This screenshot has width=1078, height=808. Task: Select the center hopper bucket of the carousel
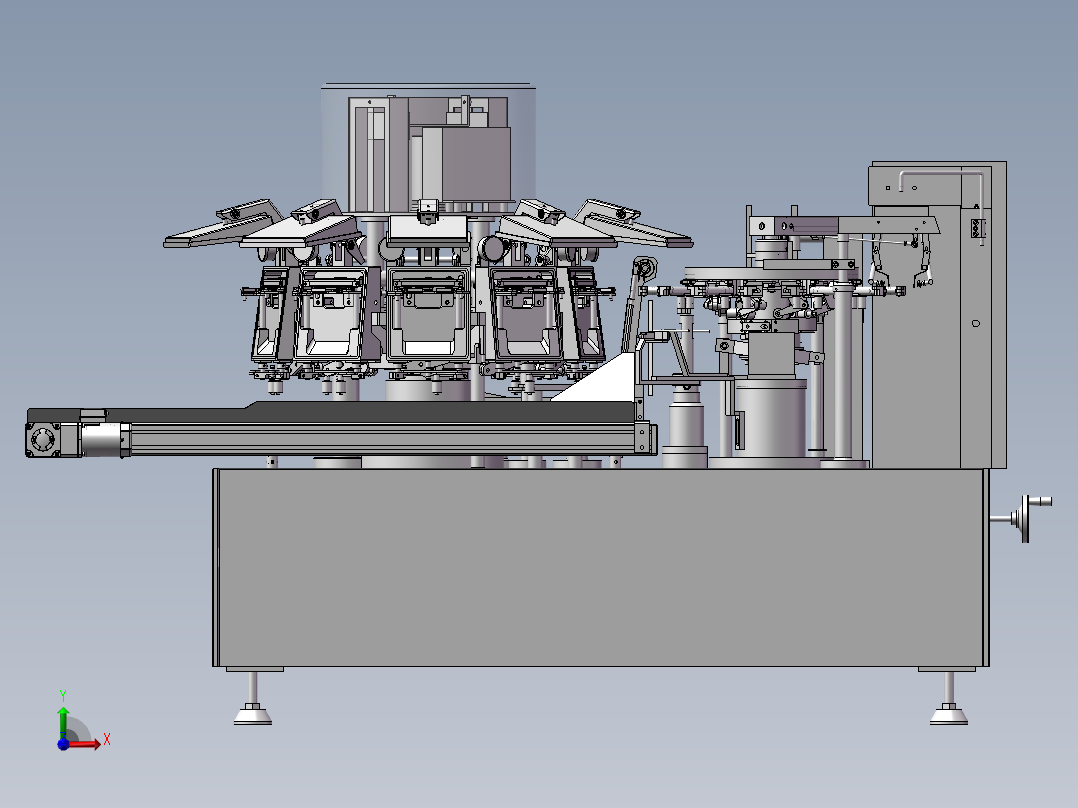[x=428, y=315]
